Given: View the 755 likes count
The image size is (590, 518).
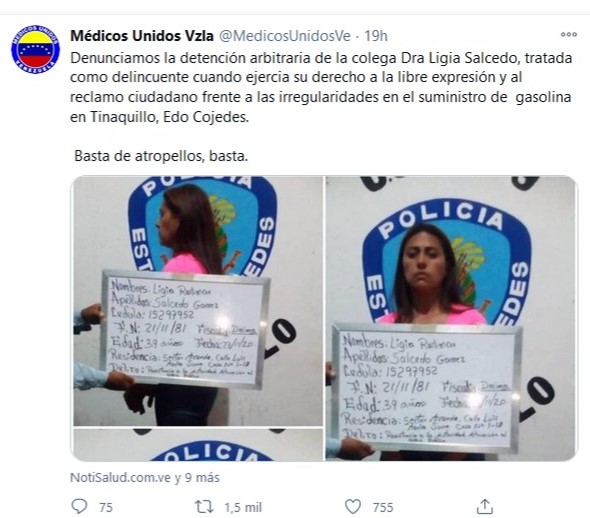Looking at the screenshot, I should tap(383, 507).
